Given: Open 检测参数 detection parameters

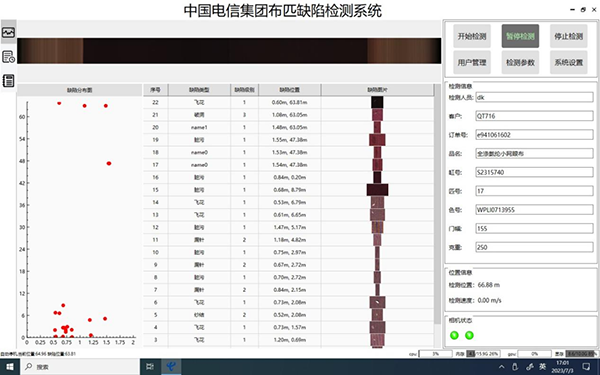Looking at the screenshot, I should tap(520, 62).
